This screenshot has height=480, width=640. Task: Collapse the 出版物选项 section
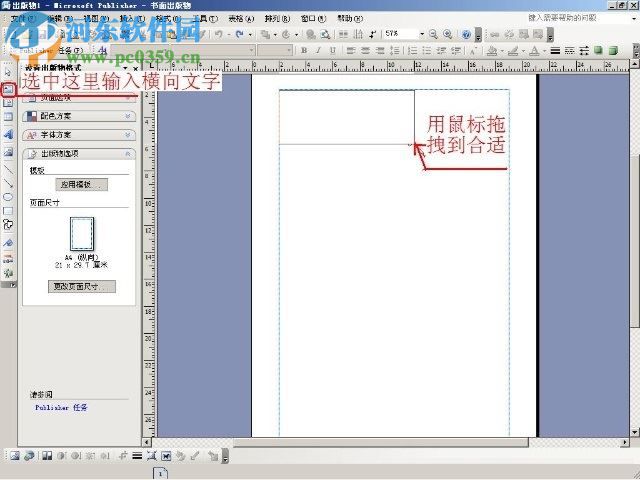click(x=79, y=154)
